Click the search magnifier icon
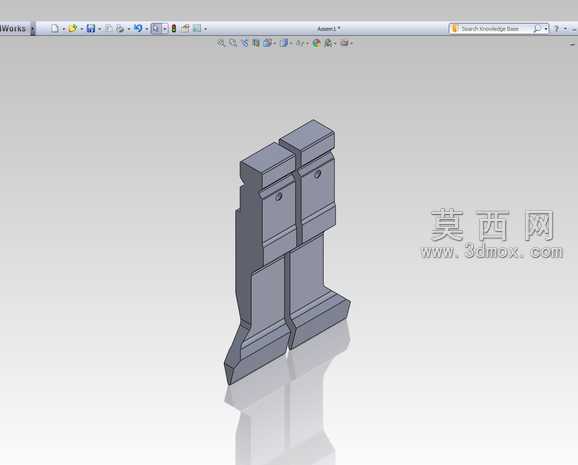This screenshot has width=578, height=465. click(538, 28)
